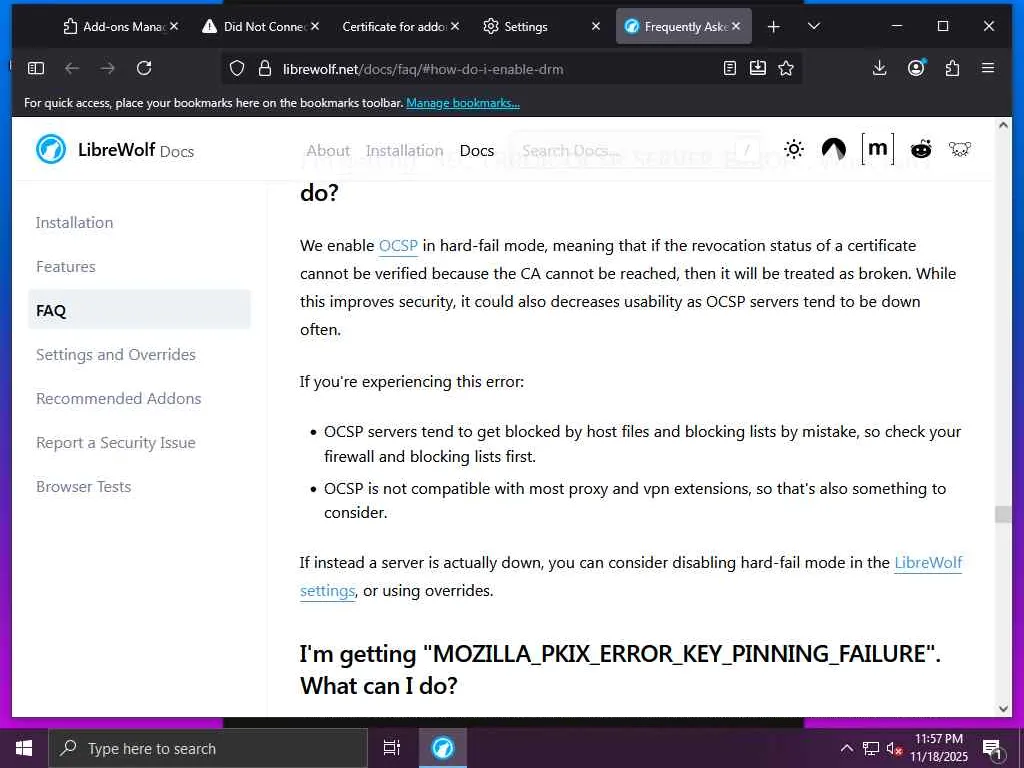Close the Add-ons Manager tab
The height and width of the screenshot is (768, 1024).
tap(174, 26)
